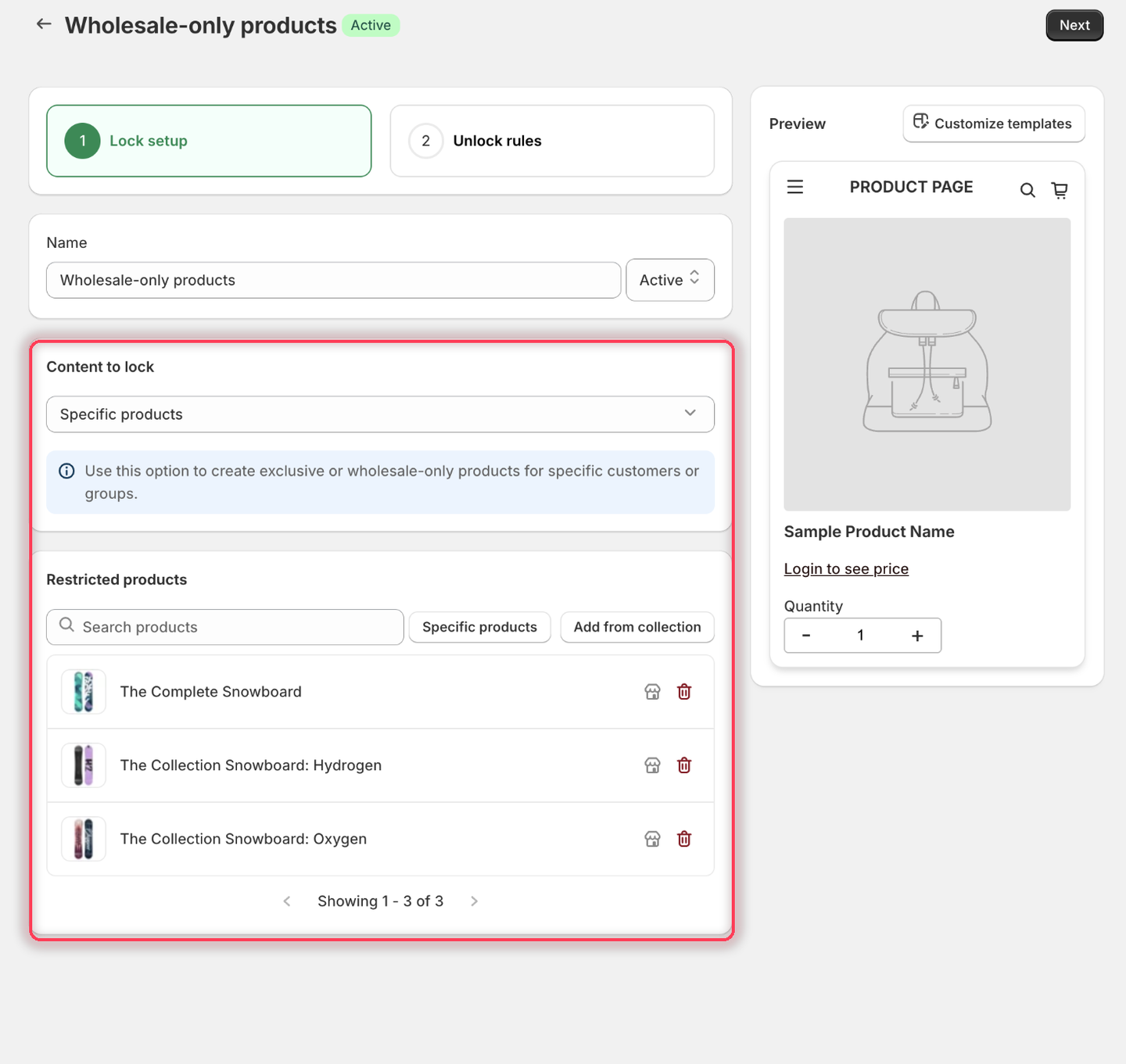1126x1064 pixels.
Task: Click The Complete Snowboard thumbnail
Action: (x=84, y=692)
